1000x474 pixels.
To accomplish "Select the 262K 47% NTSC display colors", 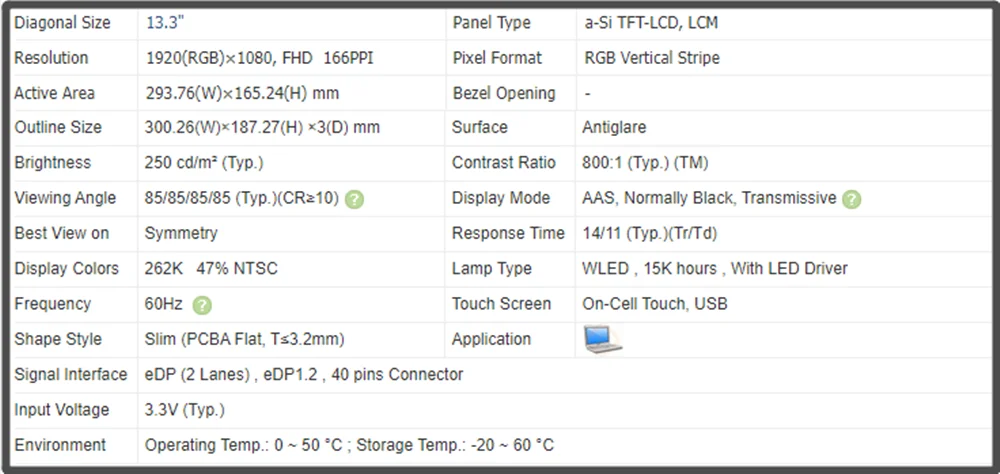I will (211, 269).
